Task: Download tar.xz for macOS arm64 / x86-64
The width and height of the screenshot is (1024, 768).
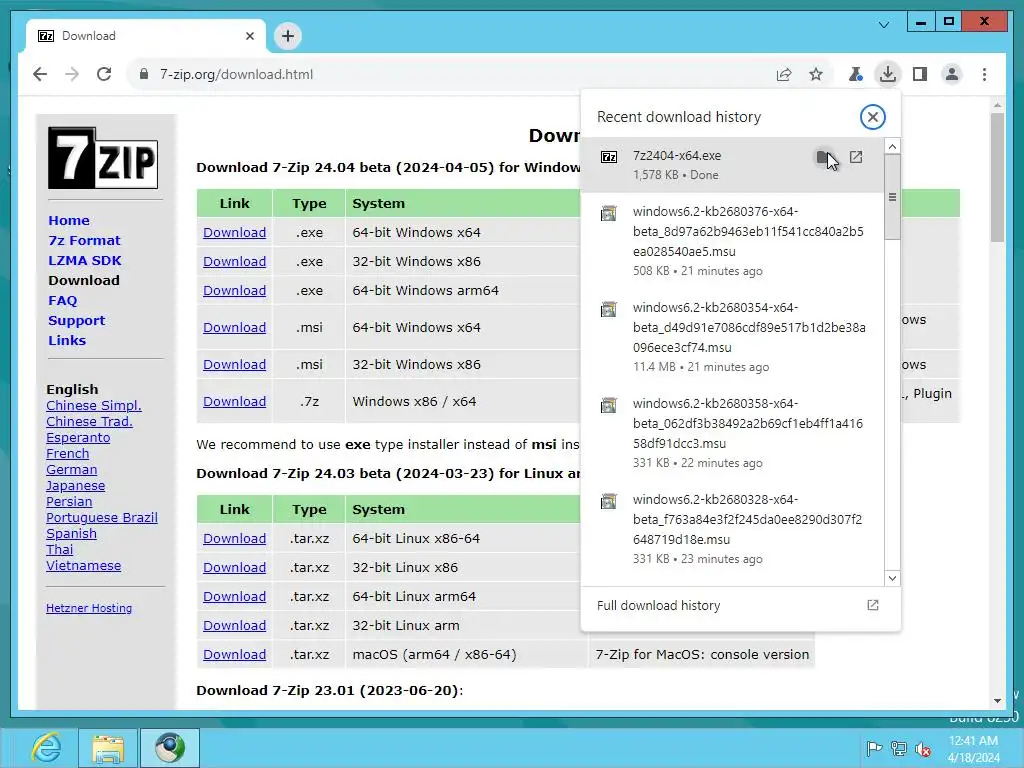Action: coord(234,654)
